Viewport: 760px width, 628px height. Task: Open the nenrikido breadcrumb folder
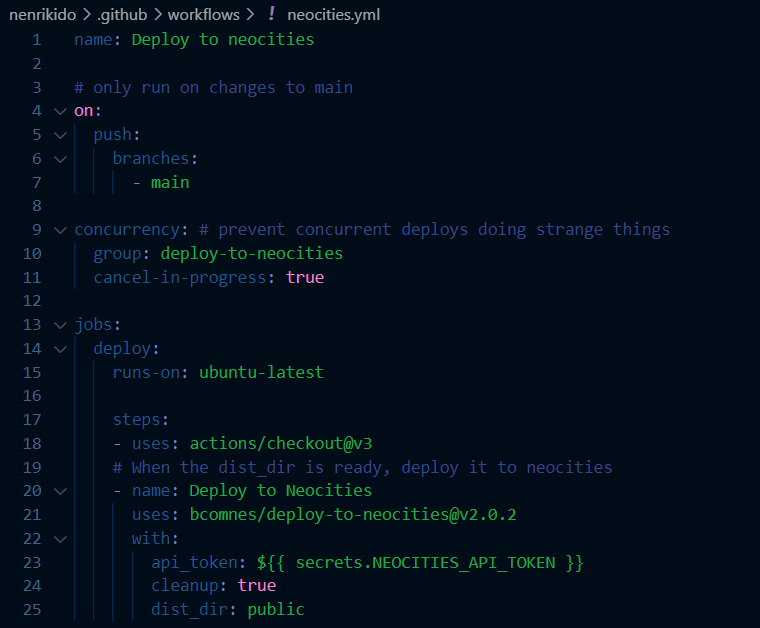[43, 15]
